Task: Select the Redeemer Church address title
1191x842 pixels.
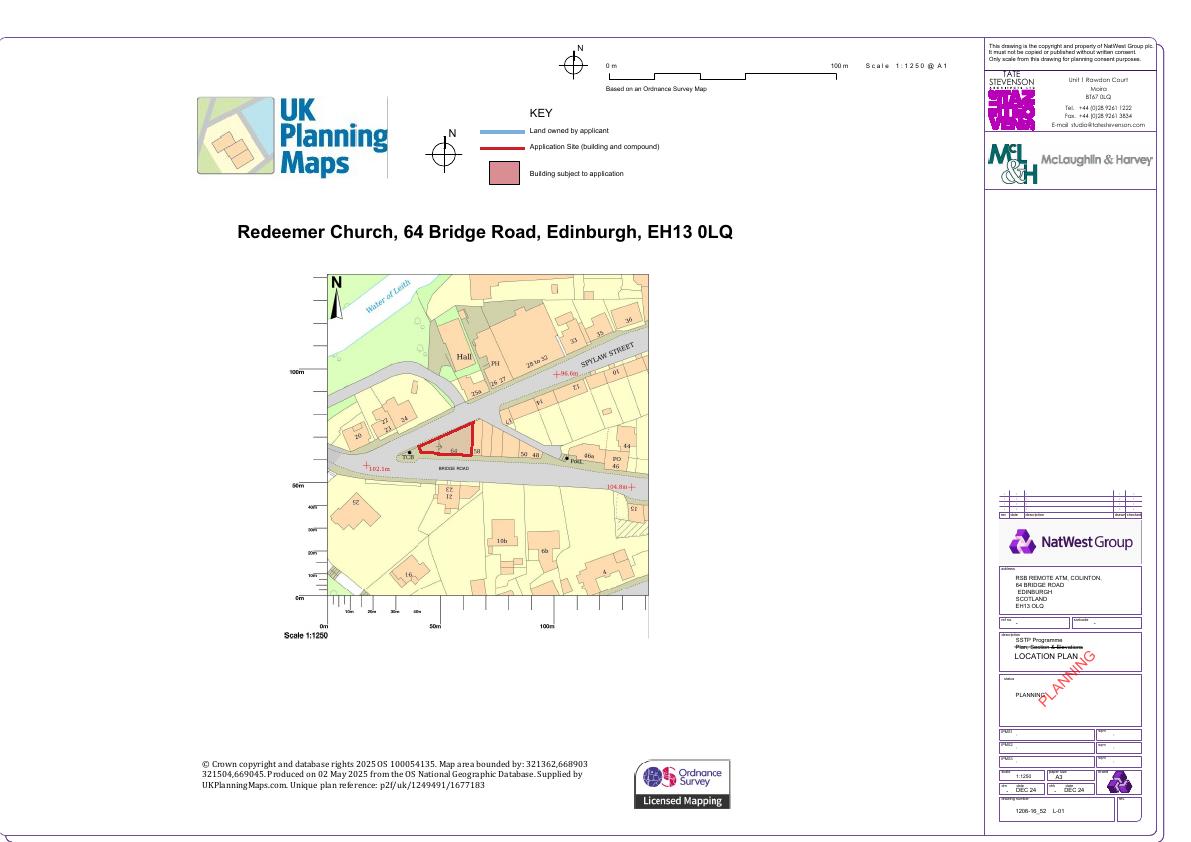Action: point(485,232)
